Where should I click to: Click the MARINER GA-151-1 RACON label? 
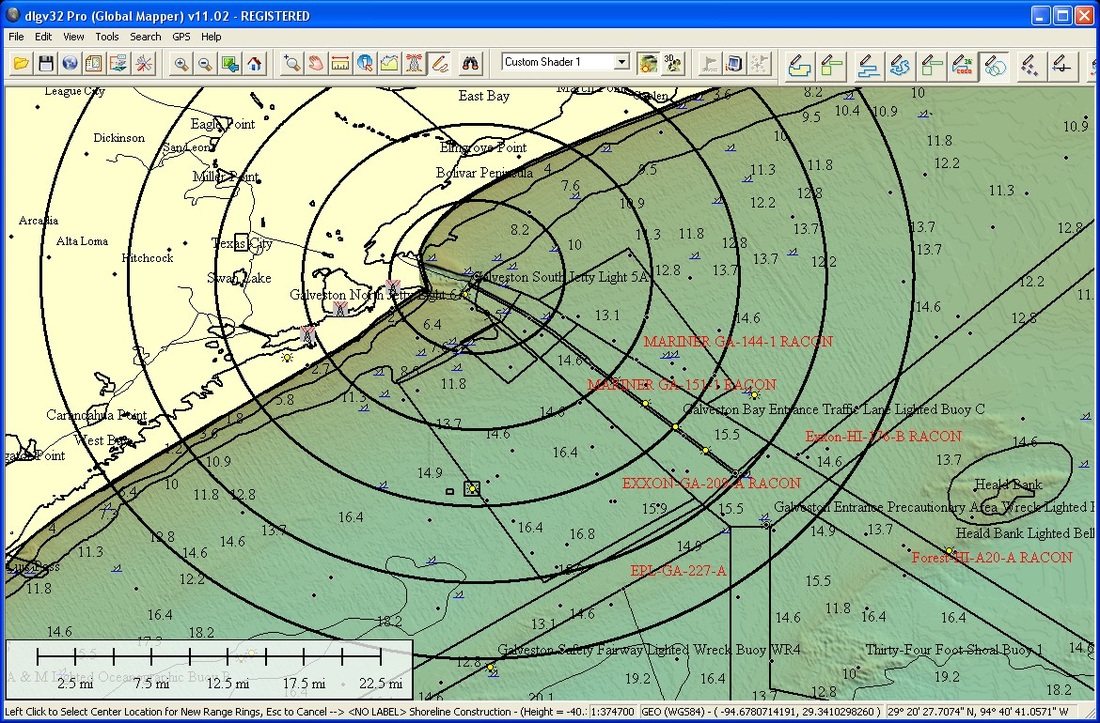pyautogui.click(x=682, y=385)
